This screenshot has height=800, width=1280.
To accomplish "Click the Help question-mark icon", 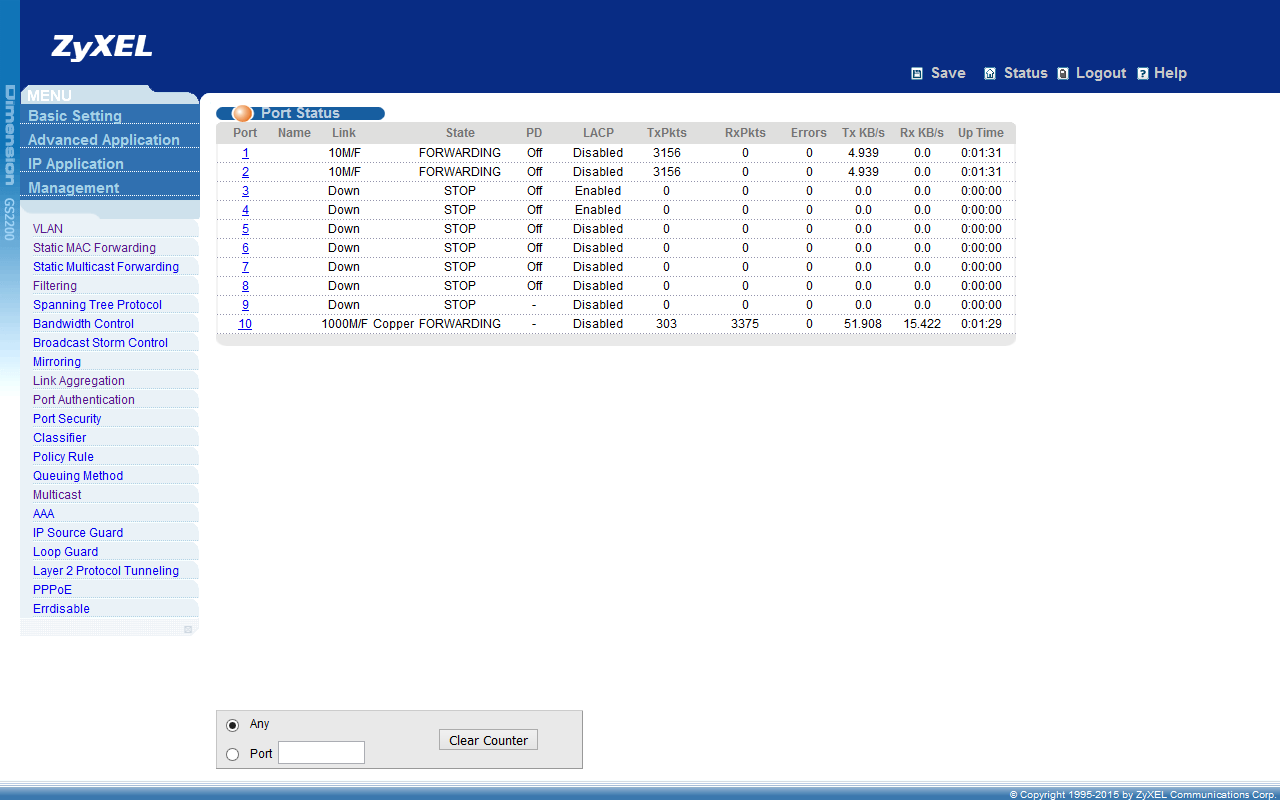I will tap(1143, 73).
